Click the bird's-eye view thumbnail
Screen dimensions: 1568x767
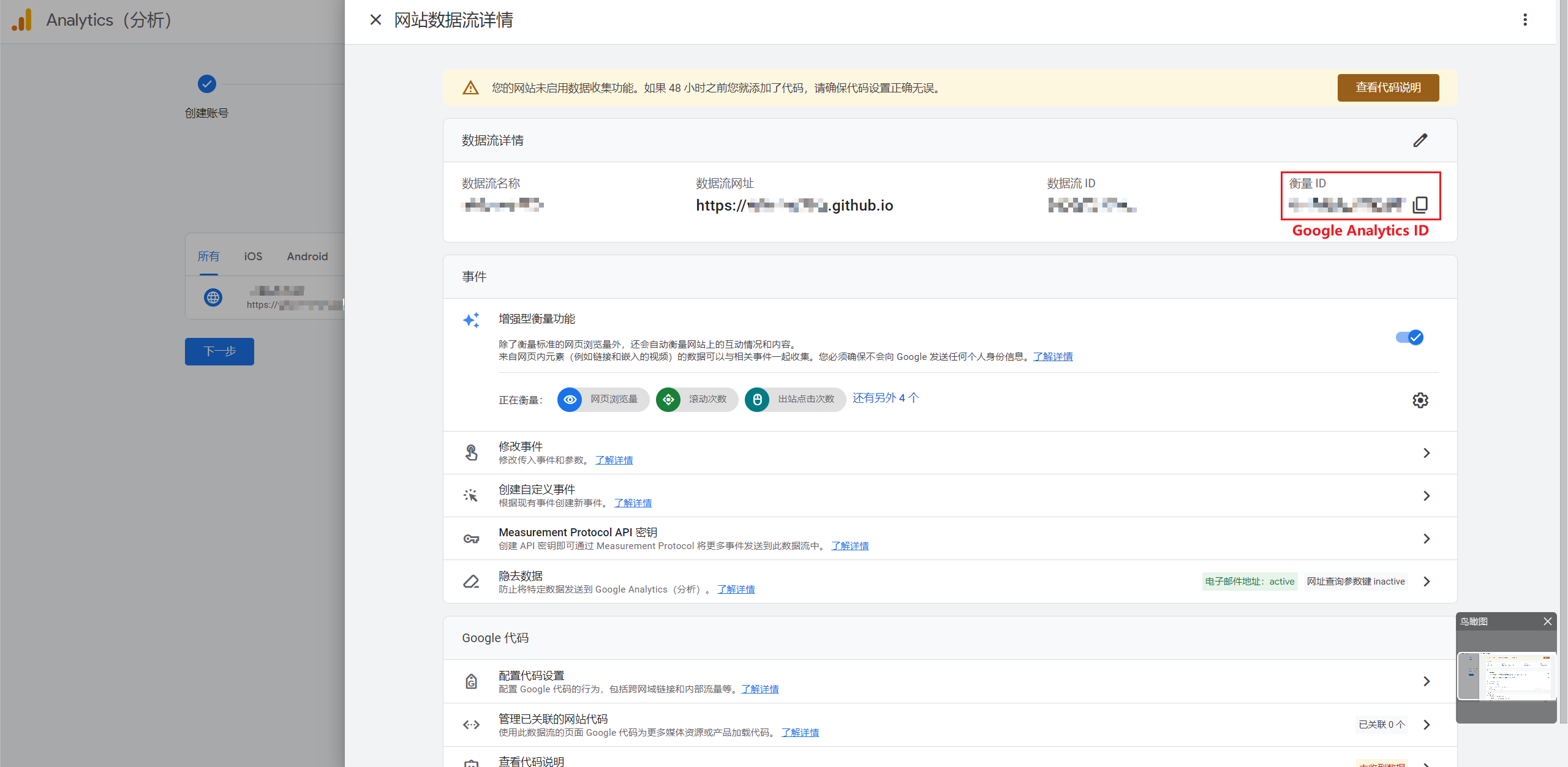pos(1506,676)
